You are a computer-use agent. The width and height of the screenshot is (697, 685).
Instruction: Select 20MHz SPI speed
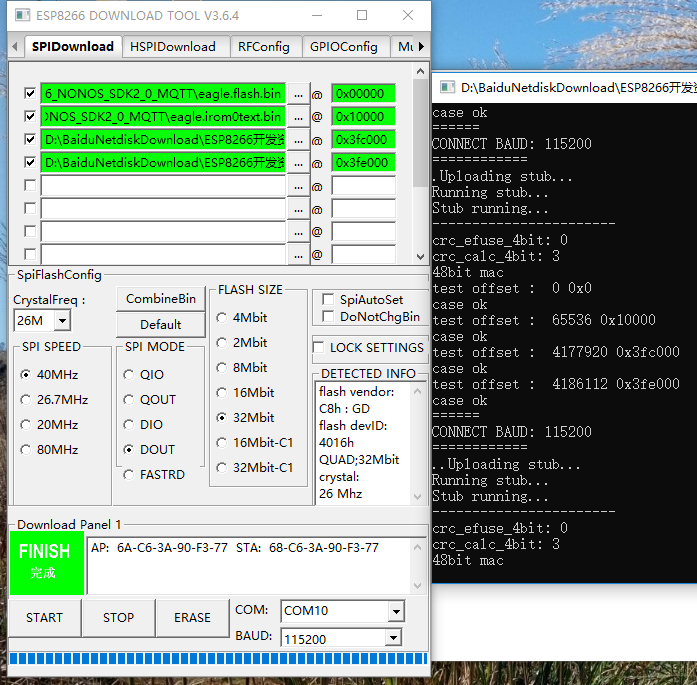pyautogui.click(x=26, y=425)
